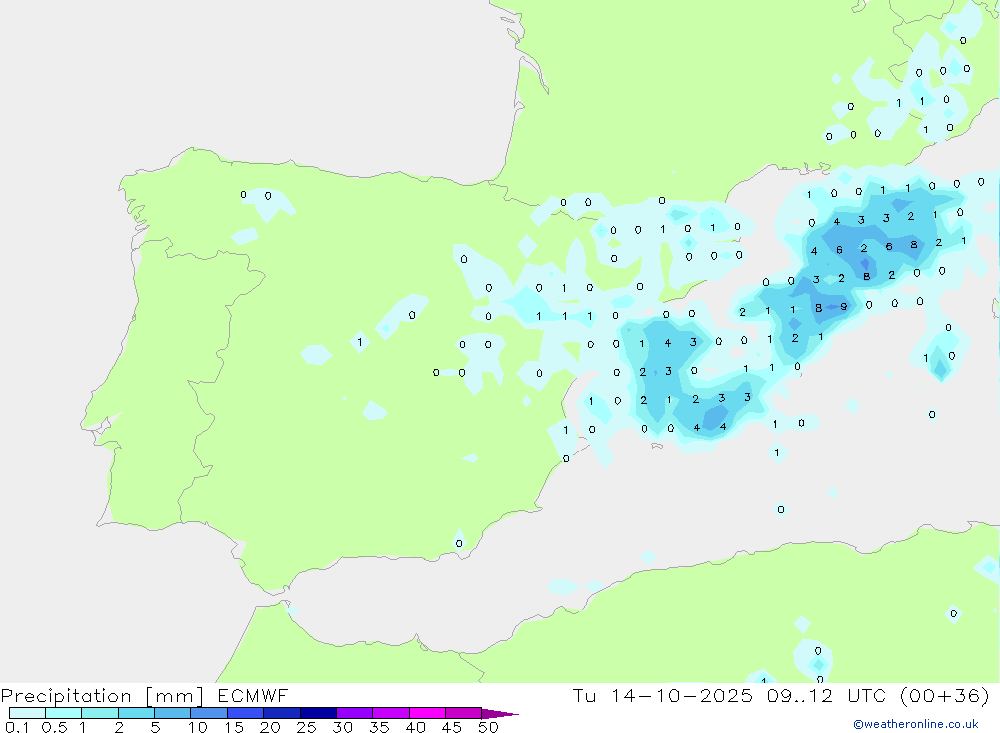
Task: Choose the 2–5 mm legend color swatch
Action: 136,713
